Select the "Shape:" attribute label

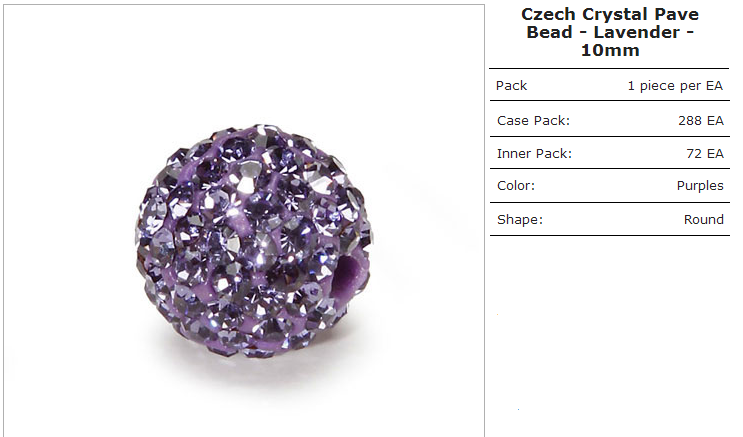pyautogui.click(x=519, y=219)
